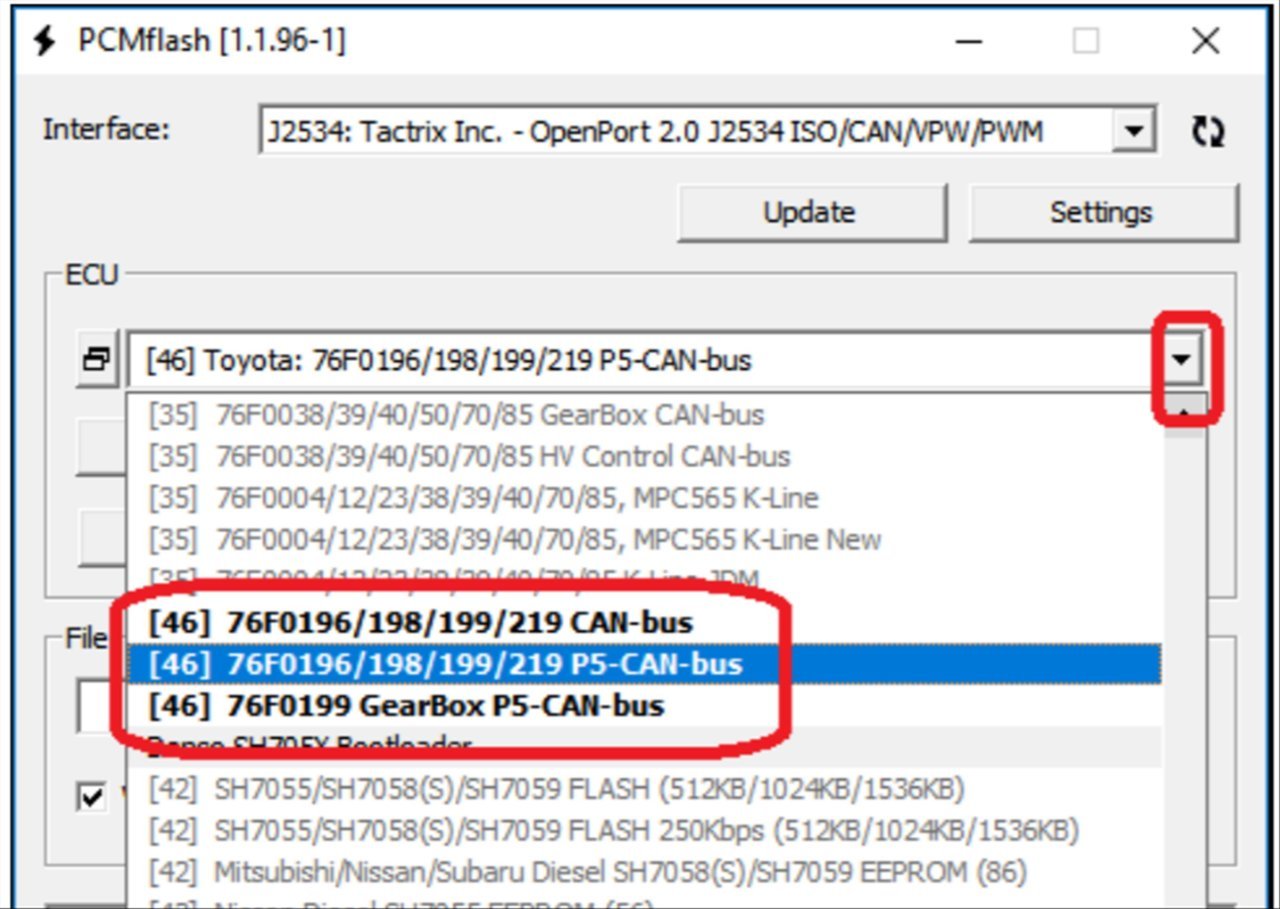The height and width of the screenshot is (909, 1280).
Task: Click the Update button
Action: tap(810, 212)
